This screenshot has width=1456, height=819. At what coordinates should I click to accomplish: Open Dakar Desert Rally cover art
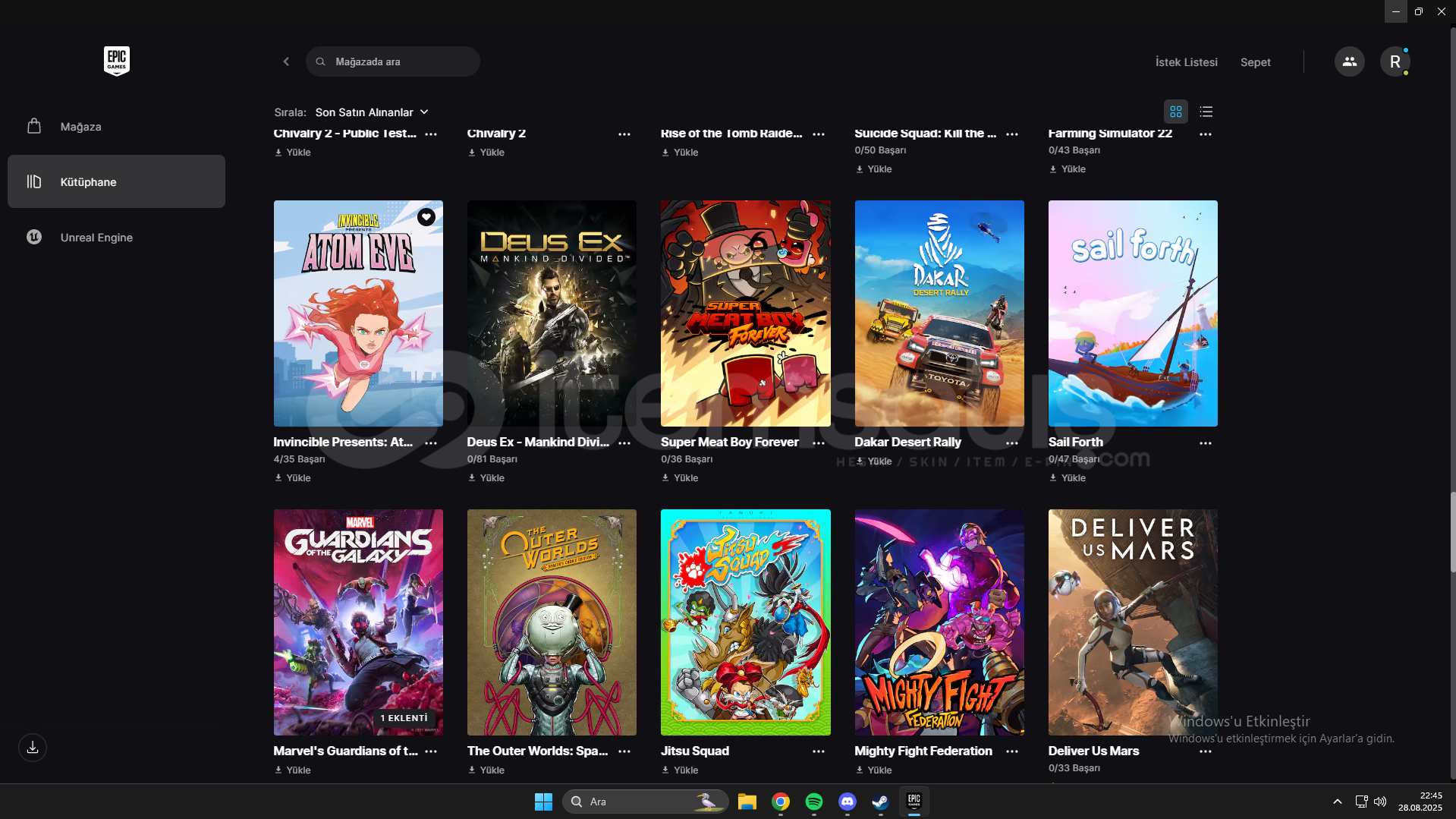[939, 313]
